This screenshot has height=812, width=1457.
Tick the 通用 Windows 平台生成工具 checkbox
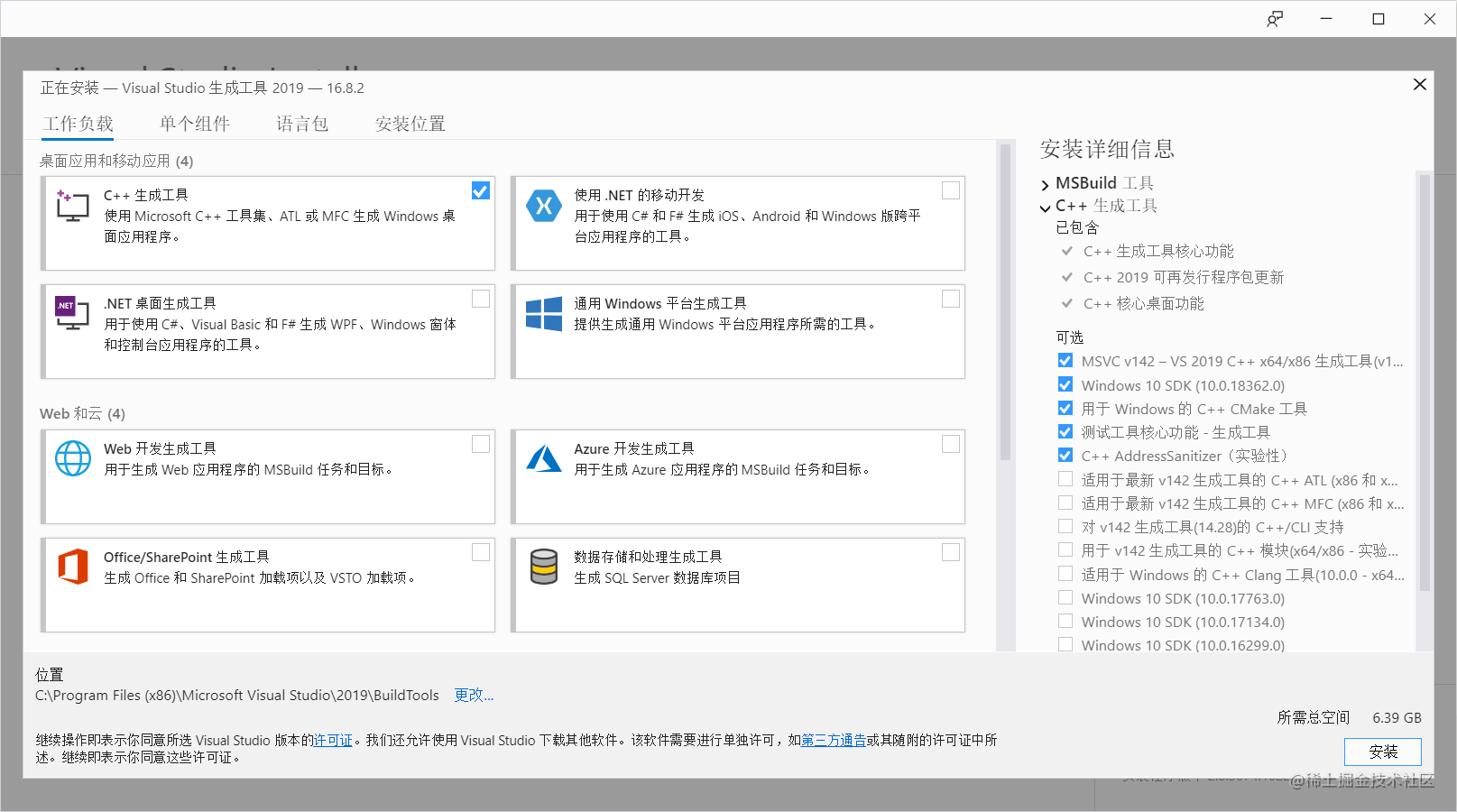pos(951,299)
